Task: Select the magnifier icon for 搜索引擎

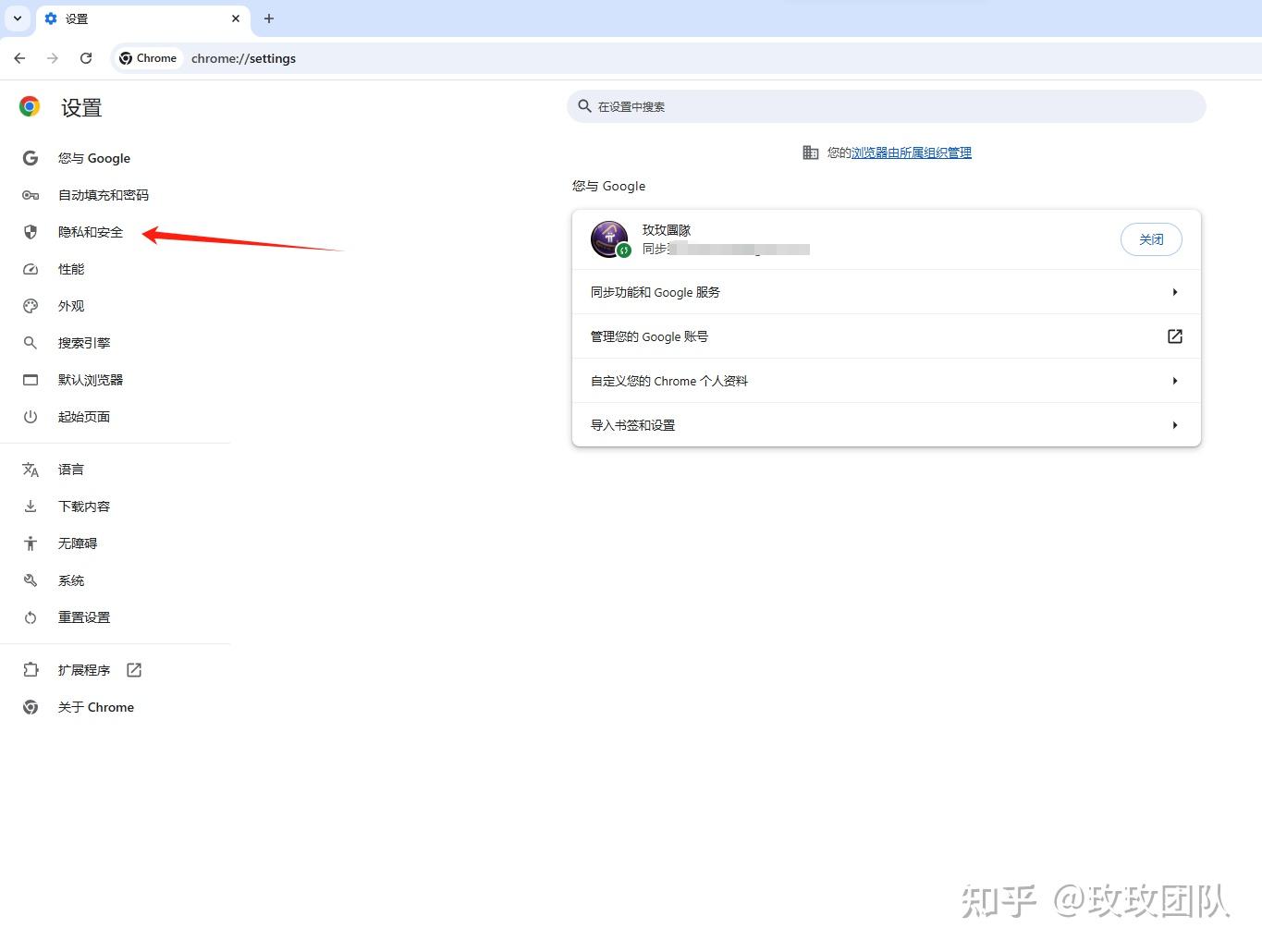Action: click(31, 343)
